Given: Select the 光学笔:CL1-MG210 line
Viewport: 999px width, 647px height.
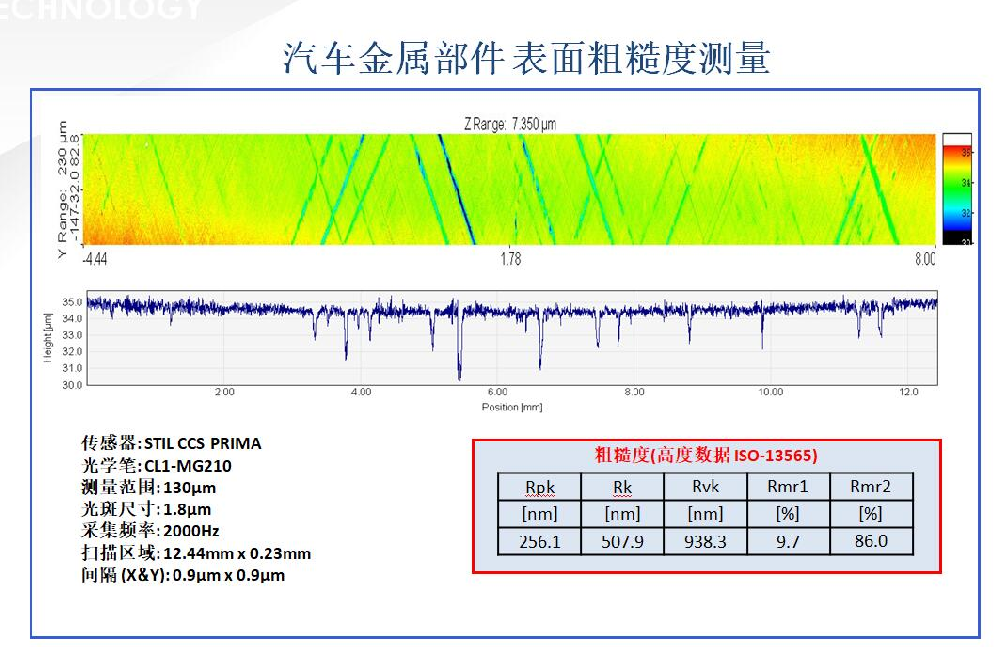Looking at the screenshot, I should tap(156, 466).
